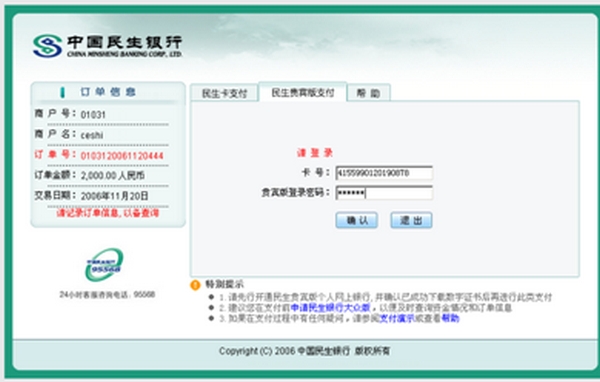This screenshot has height=382, width=600.
Task: Select the red order number 010312006112 0444
Action: (122, 156)
